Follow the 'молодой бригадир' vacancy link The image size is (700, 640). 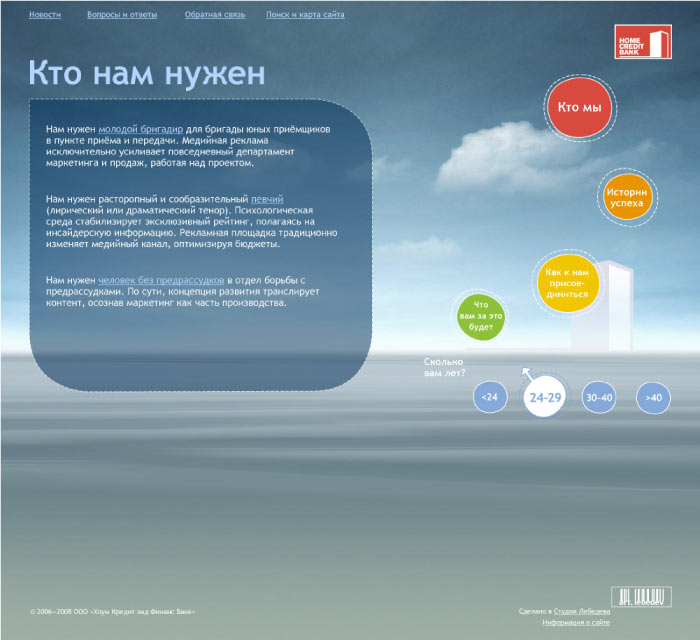(x=140, y=130)
